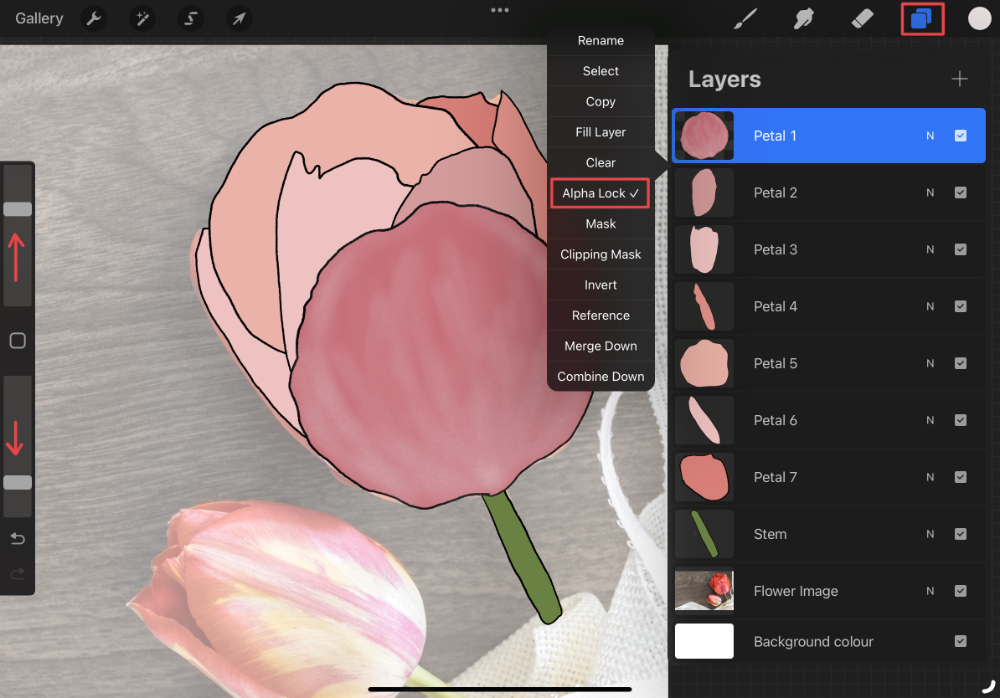Select the Adjustments magic wand tool
This screenshot has height=698, width=1000.
point(141,18)
